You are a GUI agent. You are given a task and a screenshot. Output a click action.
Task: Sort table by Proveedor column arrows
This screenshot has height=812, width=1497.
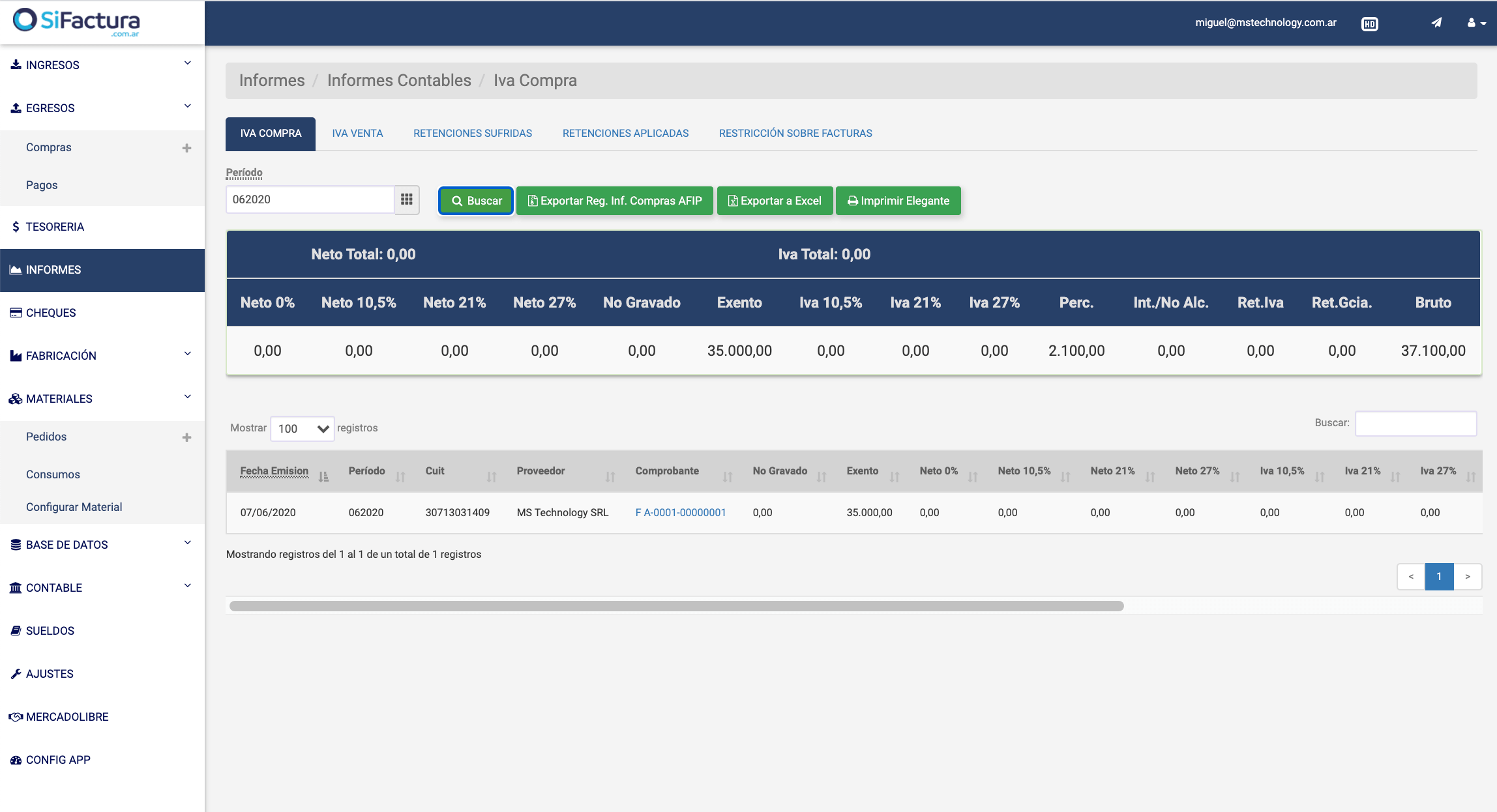[610, 477]
